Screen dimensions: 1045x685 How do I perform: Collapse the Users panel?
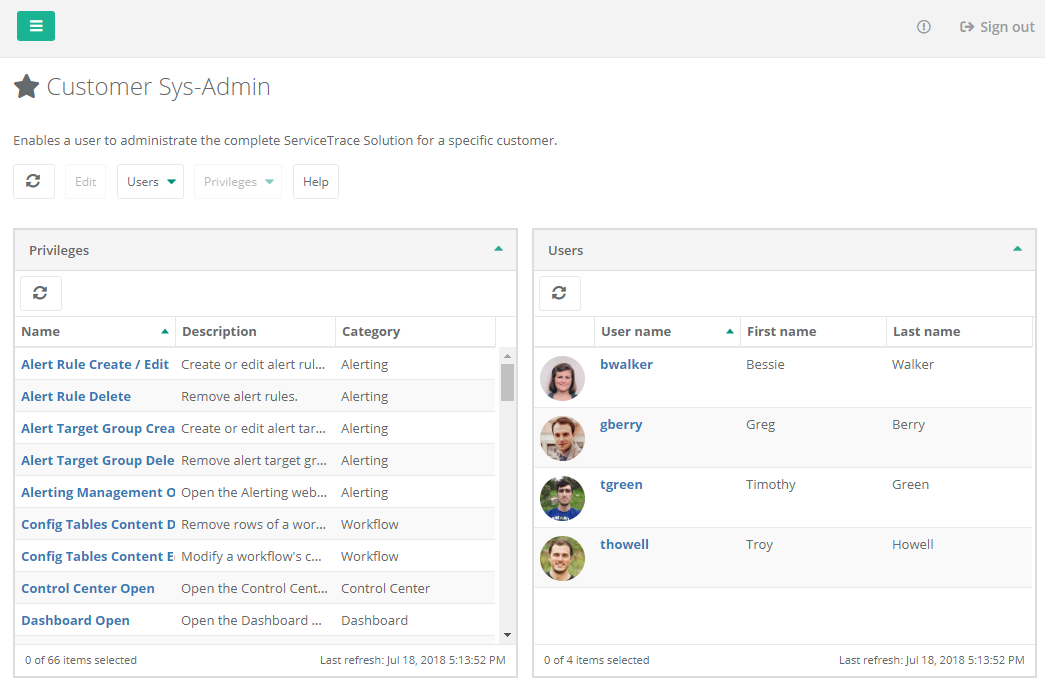point(1018,249)
